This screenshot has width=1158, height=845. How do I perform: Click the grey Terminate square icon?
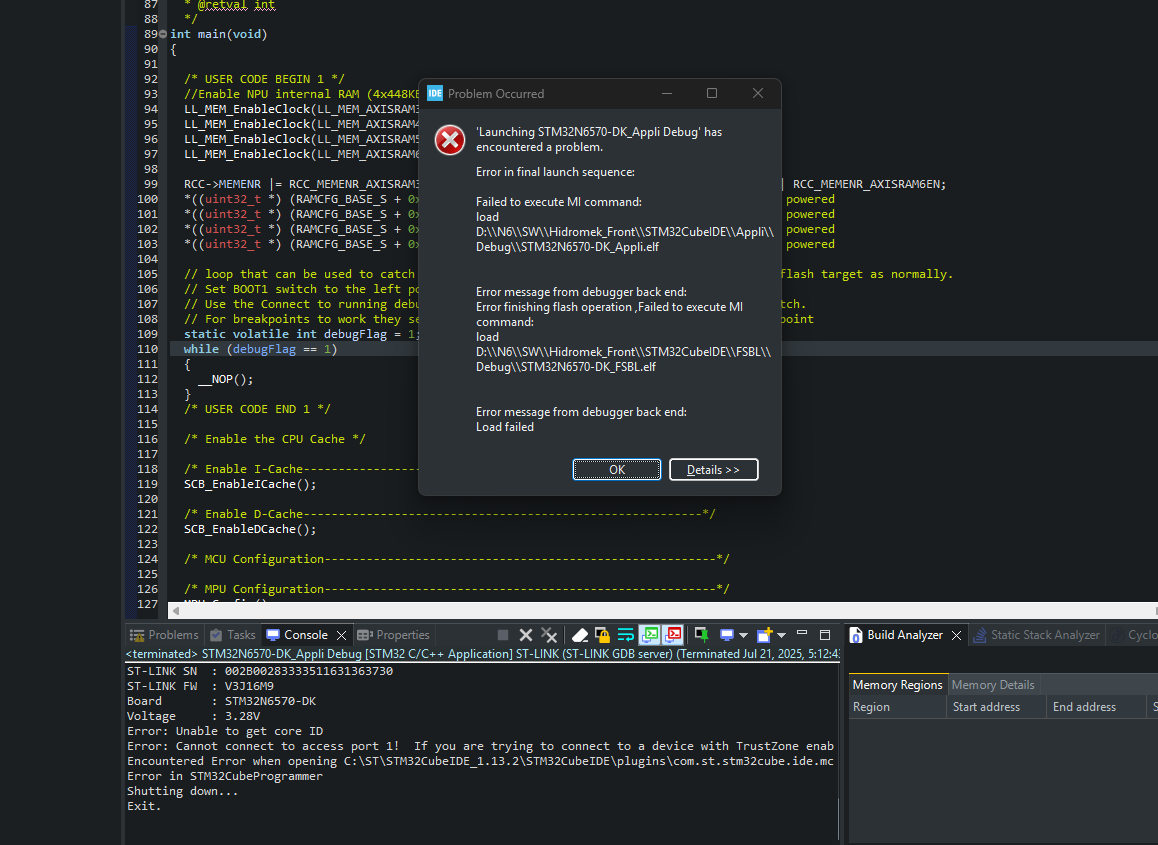(503, 635)
